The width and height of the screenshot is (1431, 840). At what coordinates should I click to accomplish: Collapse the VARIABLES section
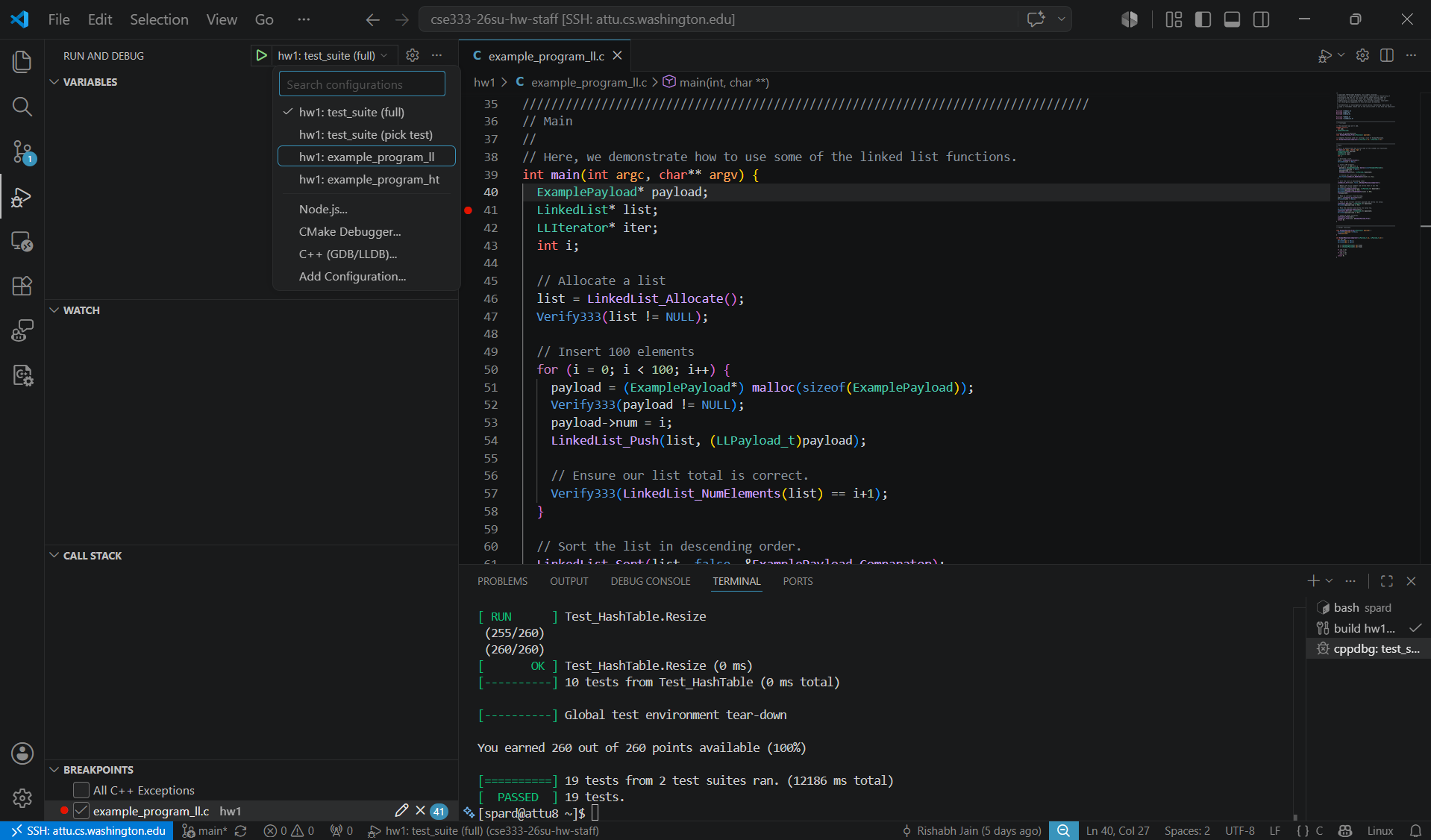click(x=54, y=82)
